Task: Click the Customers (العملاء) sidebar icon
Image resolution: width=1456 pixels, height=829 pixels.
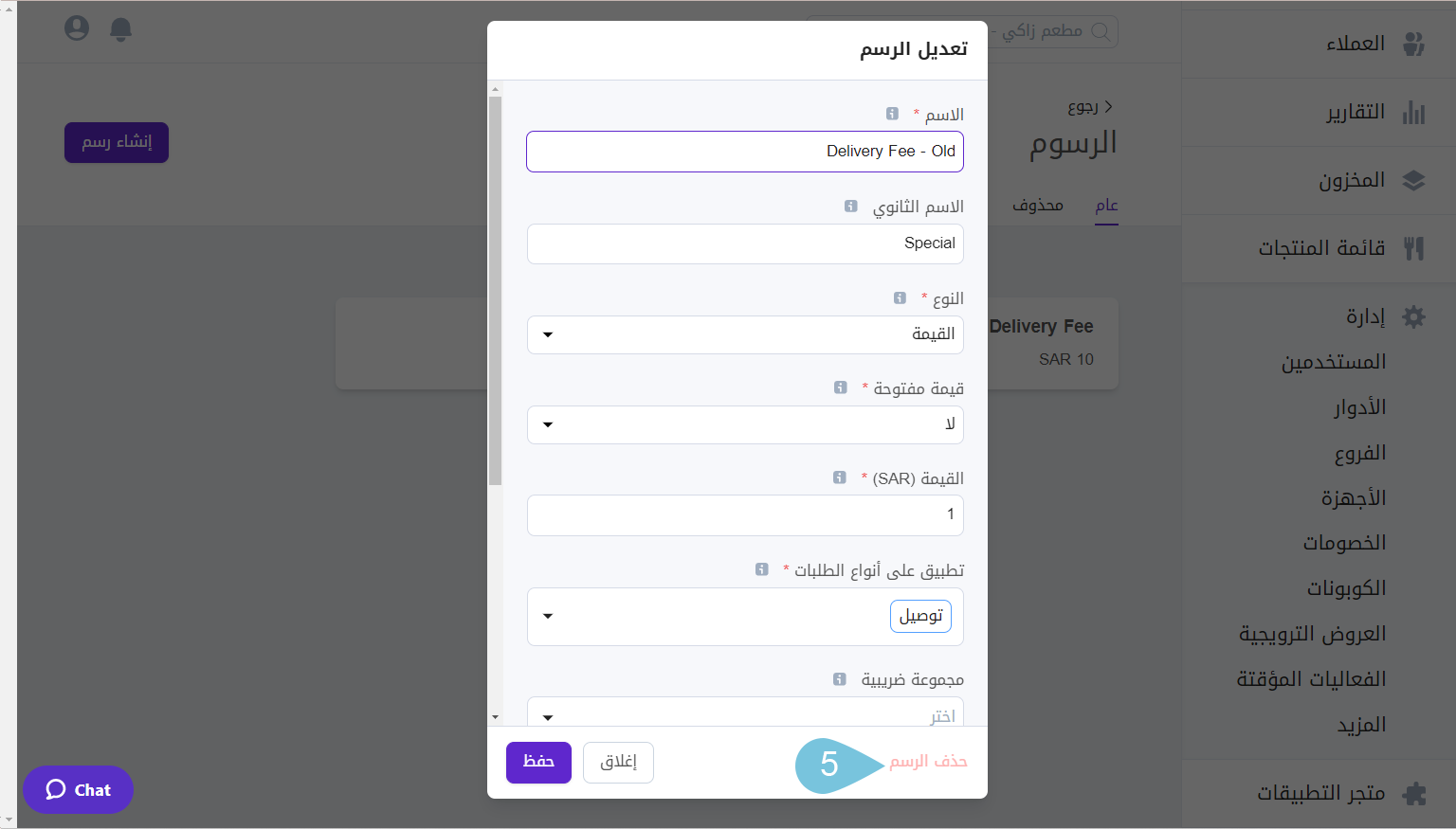Action: pyautogui.click(x=1413, y=44)
